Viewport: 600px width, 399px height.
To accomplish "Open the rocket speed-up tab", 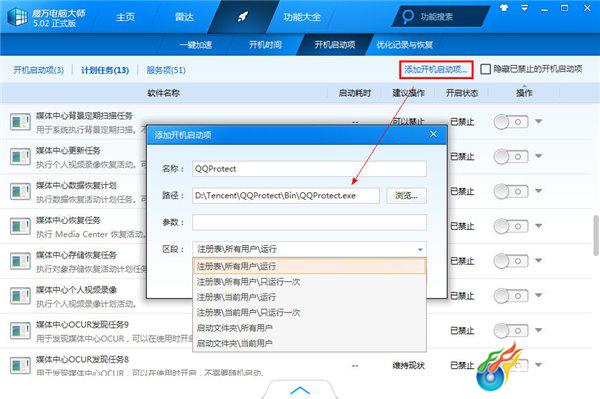I will [x=243, y=16].
